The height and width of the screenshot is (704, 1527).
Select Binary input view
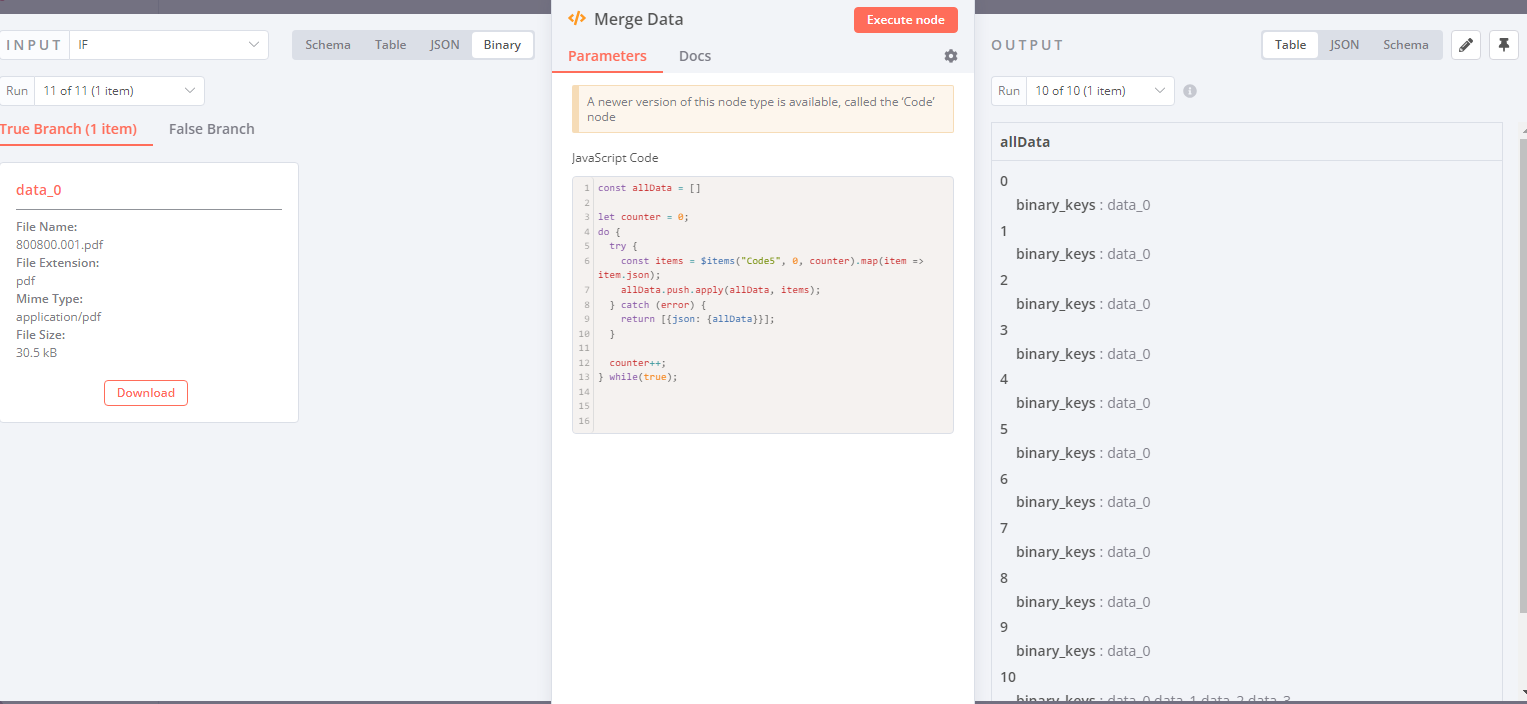[502, 45]
